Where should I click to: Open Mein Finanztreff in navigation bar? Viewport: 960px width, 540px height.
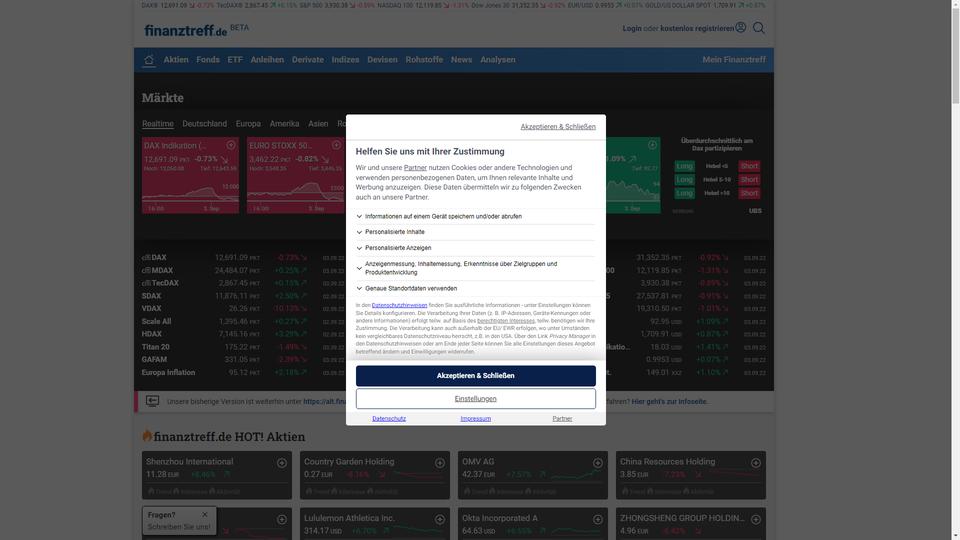733,60
